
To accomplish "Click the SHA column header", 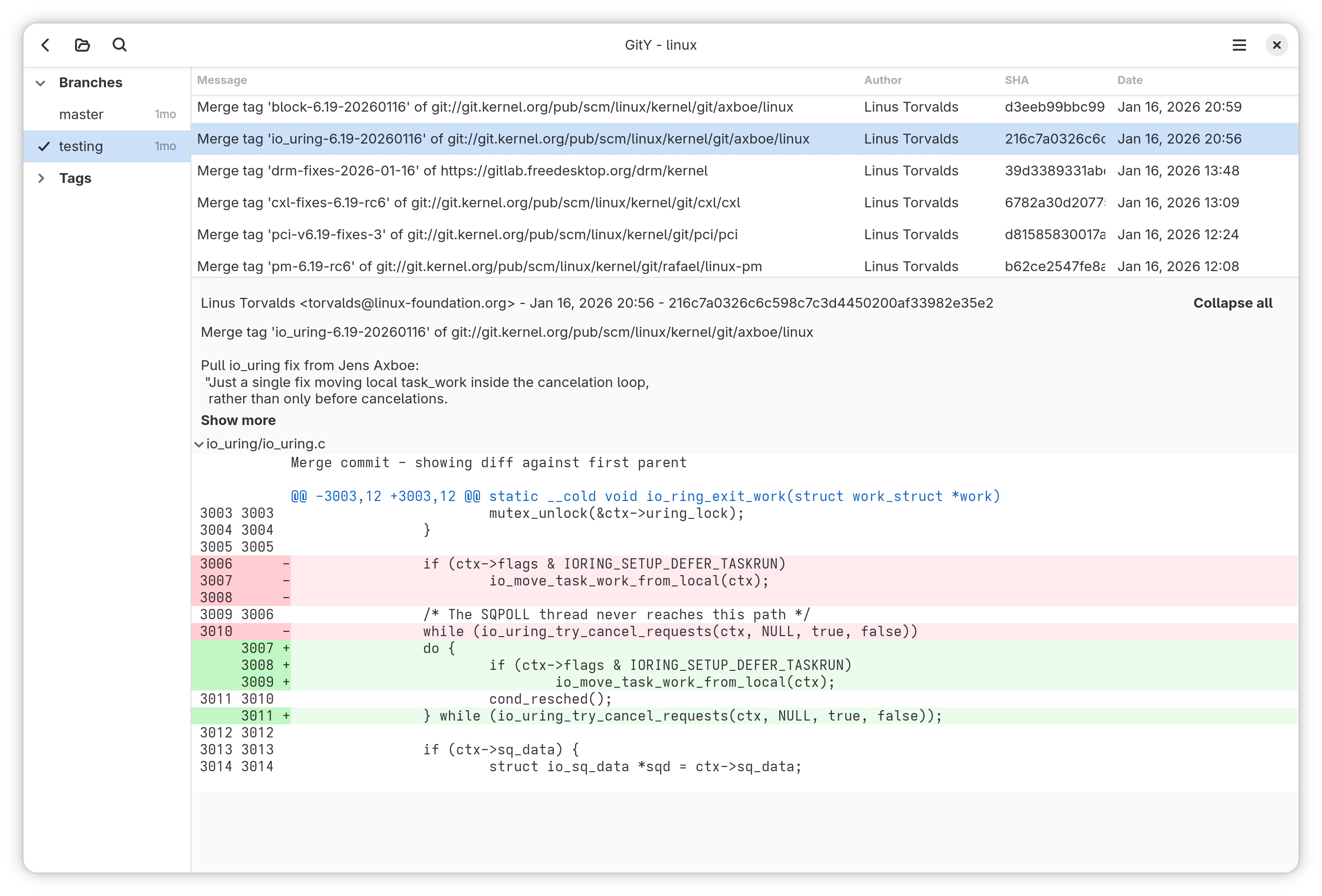I will [1017, 80].
